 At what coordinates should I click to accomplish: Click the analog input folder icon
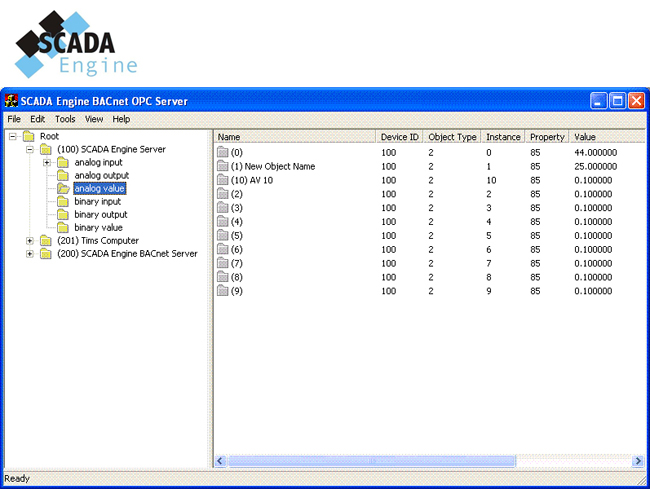pyautogui.click(x=63, y=162)
